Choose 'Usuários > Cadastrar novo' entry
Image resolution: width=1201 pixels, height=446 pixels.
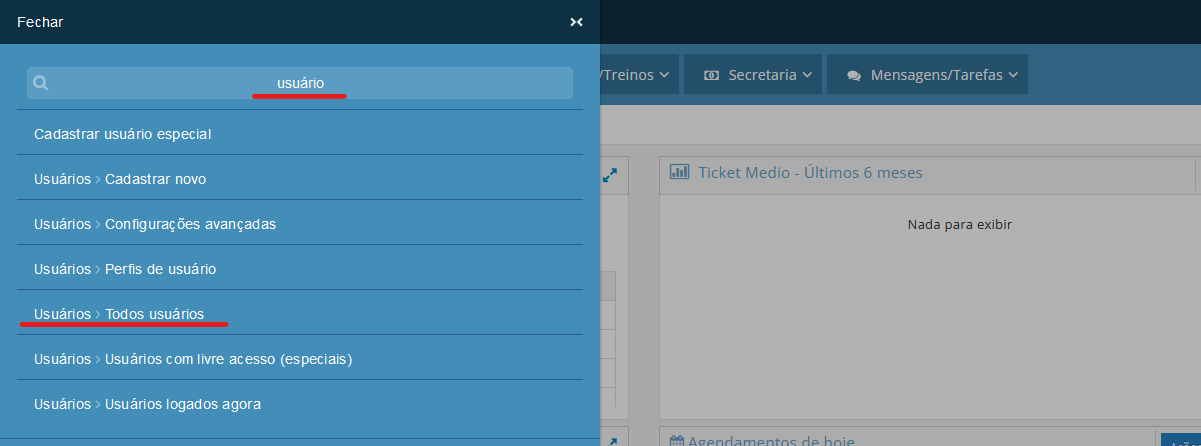point(120,179)
